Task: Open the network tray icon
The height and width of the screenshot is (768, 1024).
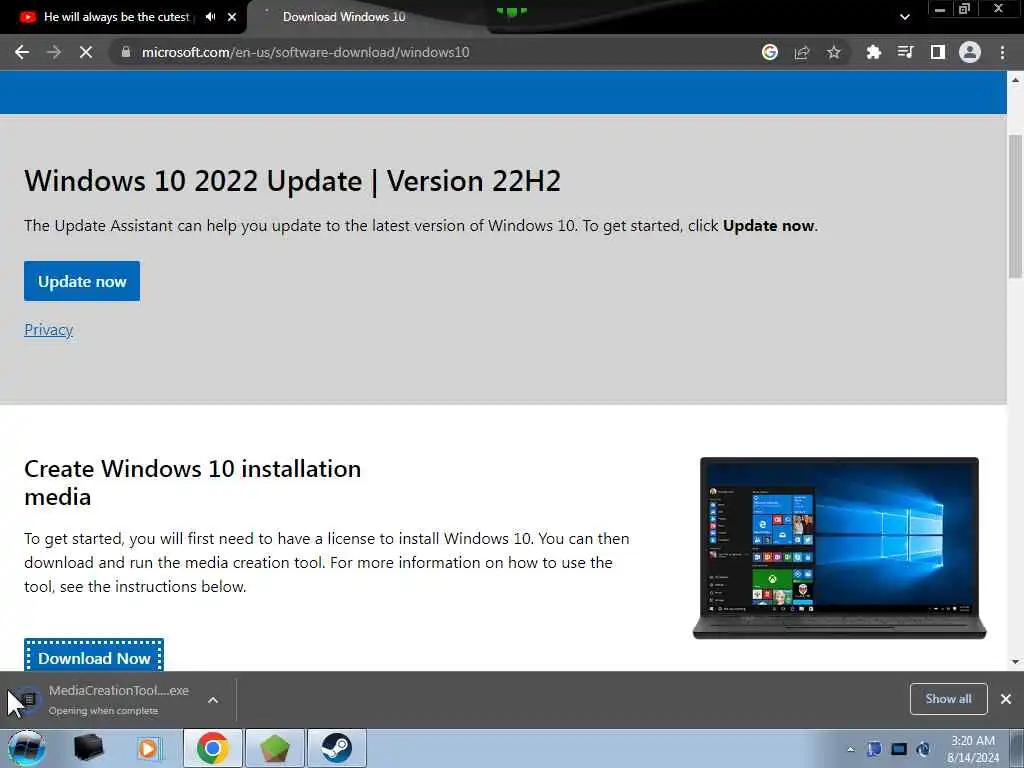Action: 899,749
